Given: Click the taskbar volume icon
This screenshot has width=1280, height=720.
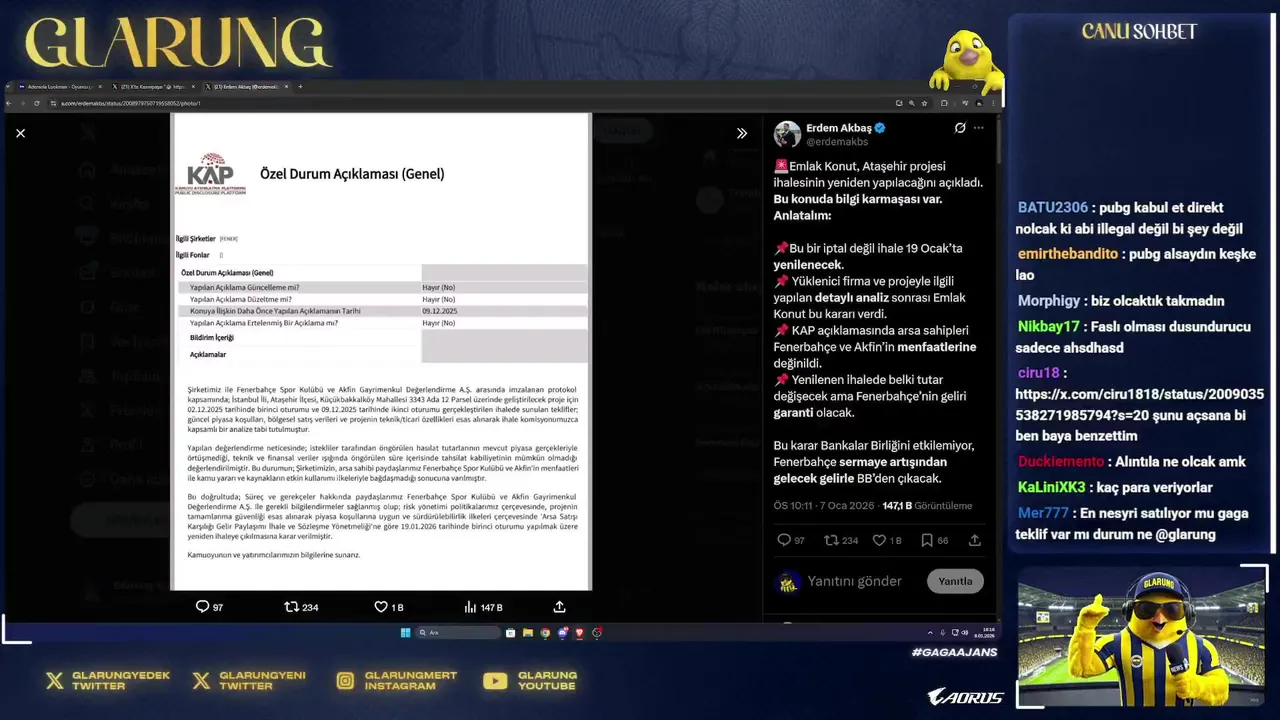Looking at the screenshot, I should pos(965,632).
